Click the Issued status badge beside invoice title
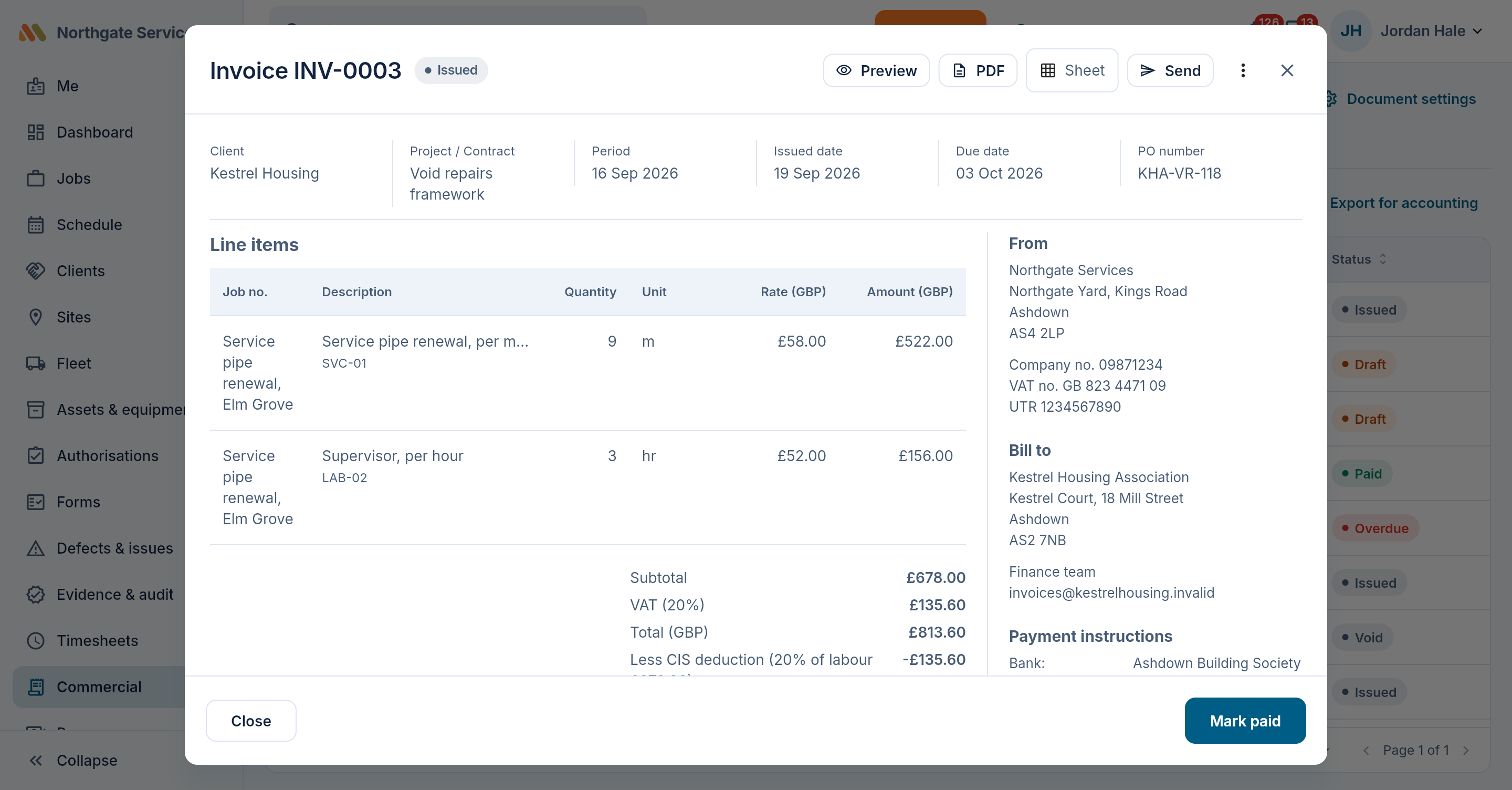This screenshot has height=790, width=1512. click(451, 70)
